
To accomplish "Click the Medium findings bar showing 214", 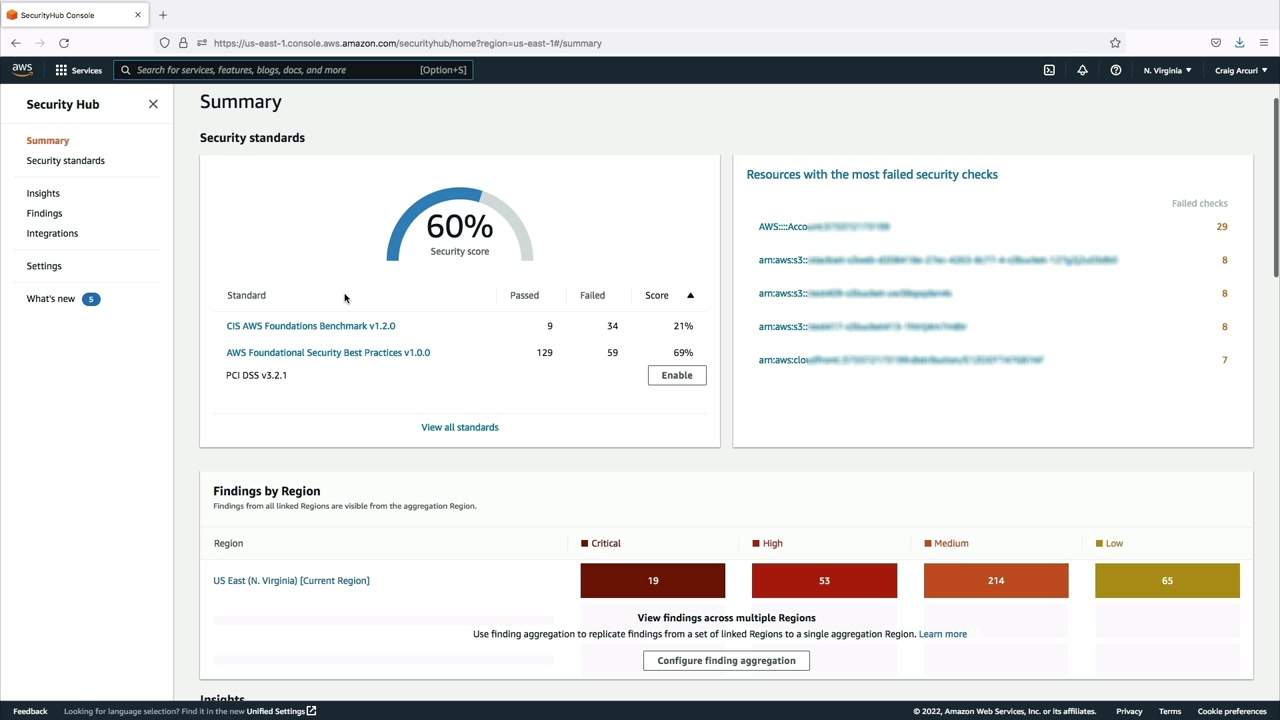I will click(x=996, y=581).
